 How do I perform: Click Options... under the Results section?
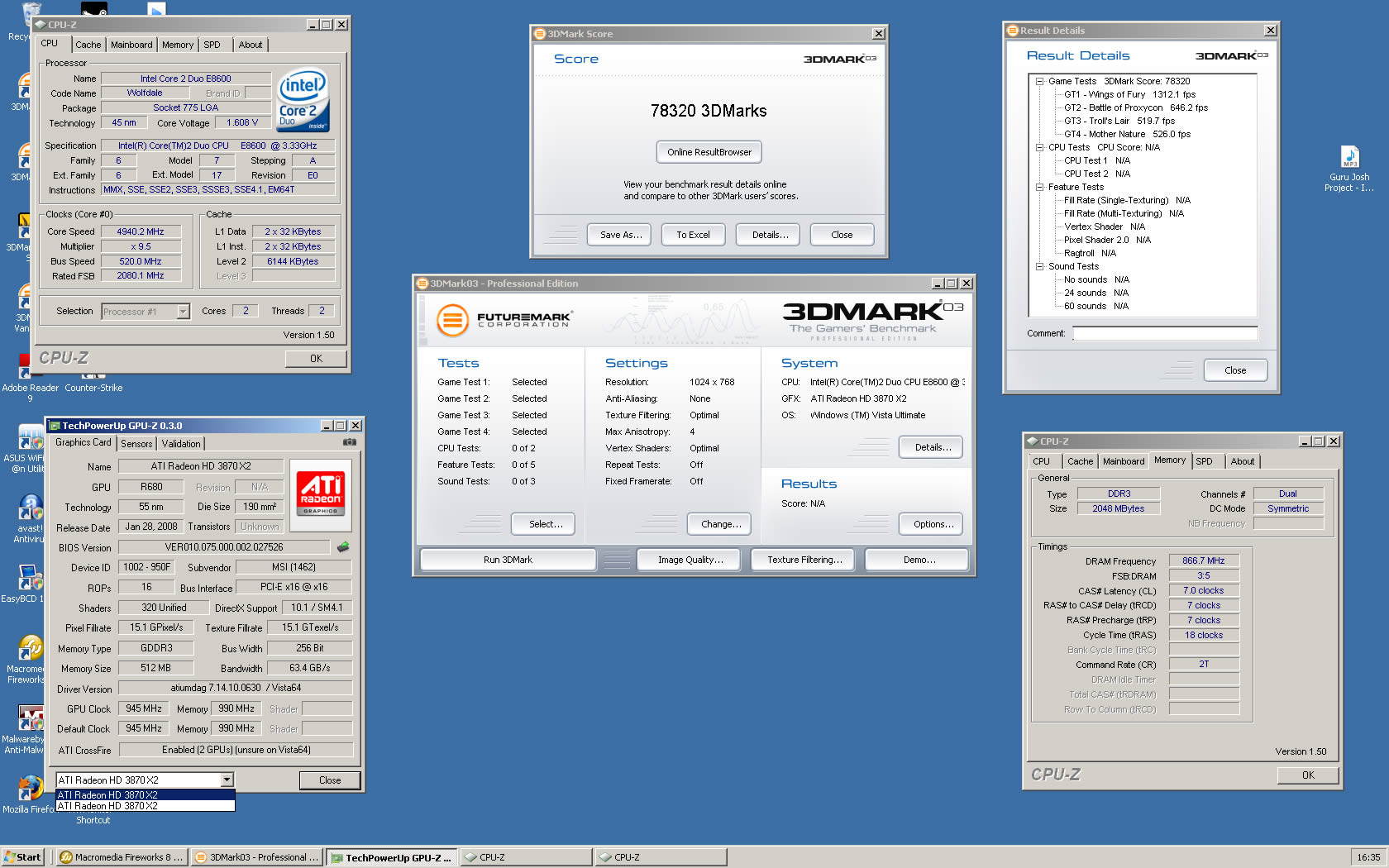point(933,524)
